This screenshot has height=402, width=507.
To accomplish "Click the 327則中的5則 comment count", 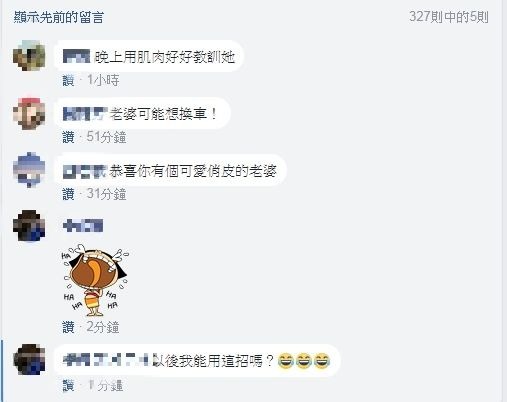I will click(449, 17).
